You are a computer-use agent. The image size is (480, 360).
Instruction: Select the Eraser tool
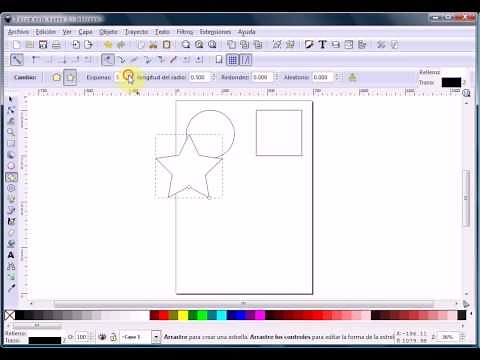11,232
